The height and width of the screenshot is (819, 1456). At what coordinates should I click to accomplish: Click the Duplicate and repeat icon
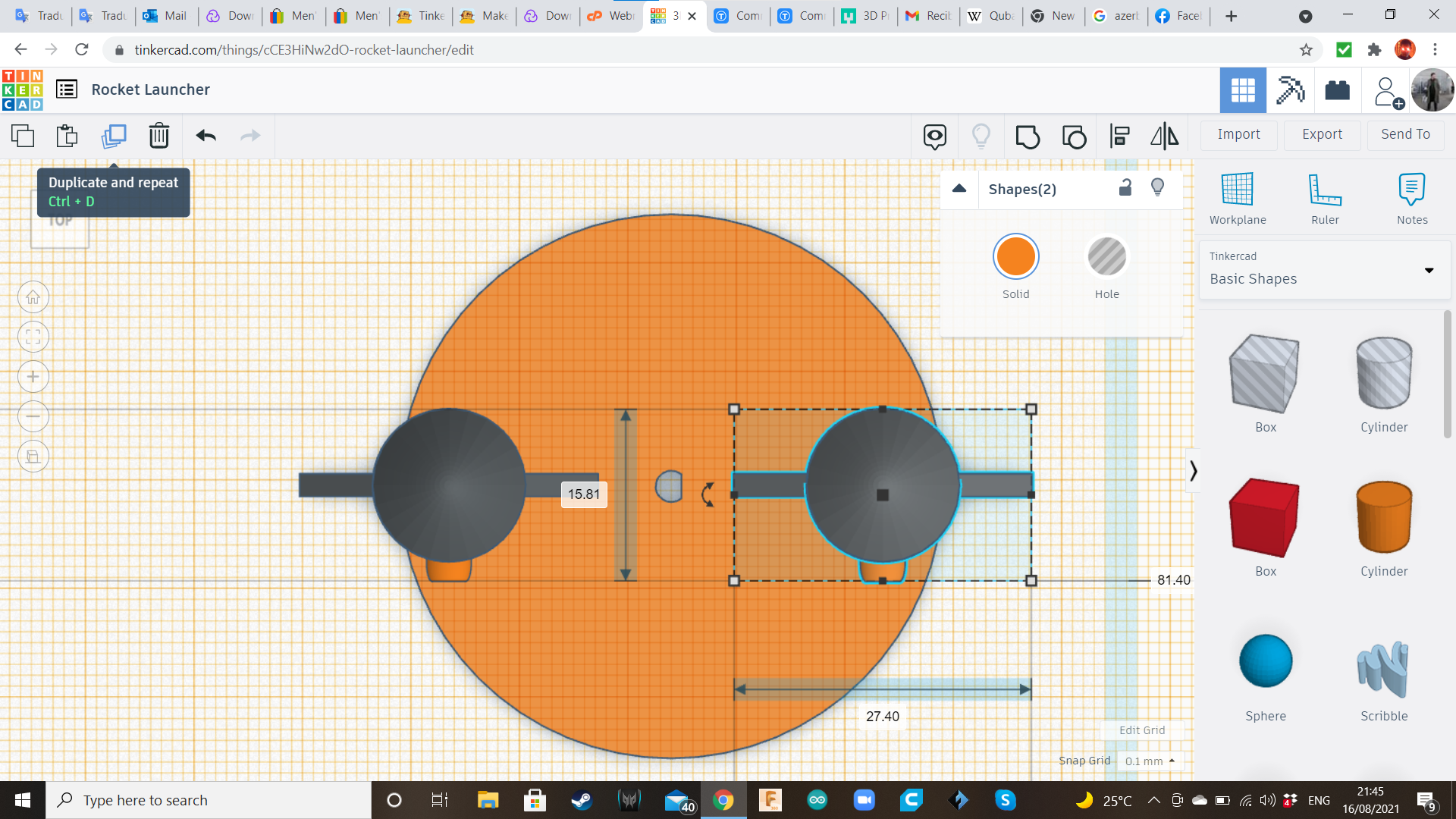[114, 136]
